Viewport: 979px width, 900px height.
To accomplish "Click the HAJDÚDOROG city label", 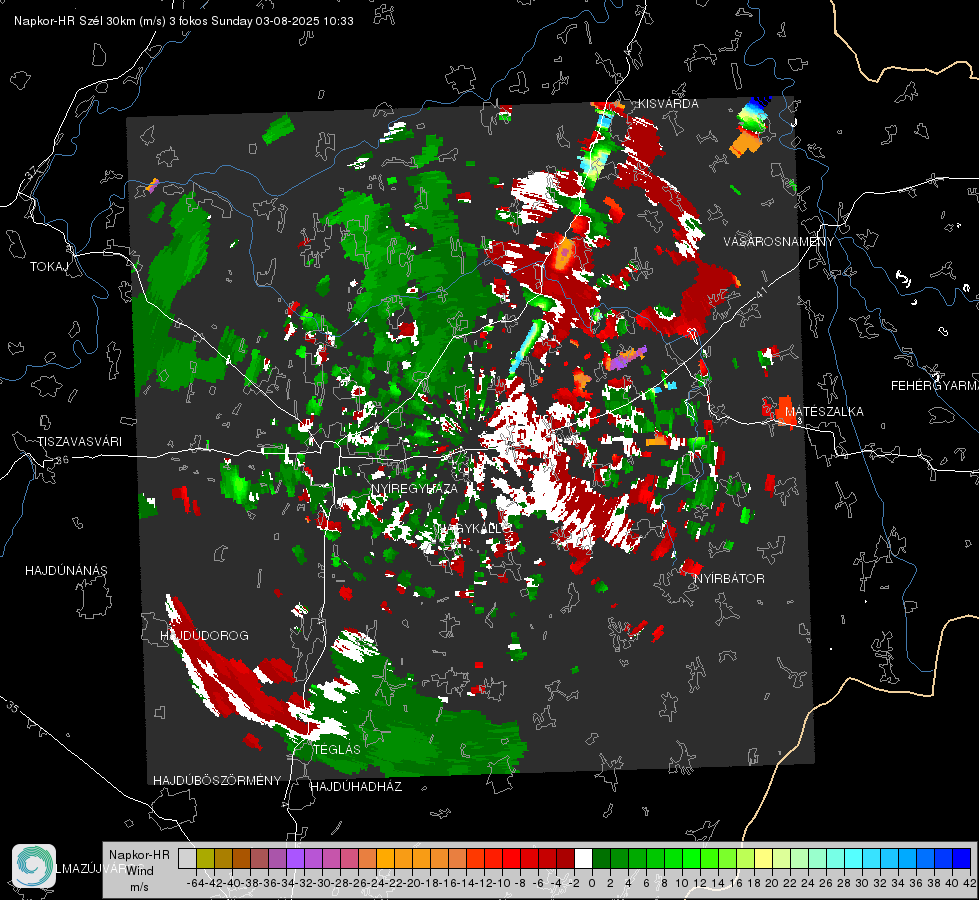I will (204, 636).
